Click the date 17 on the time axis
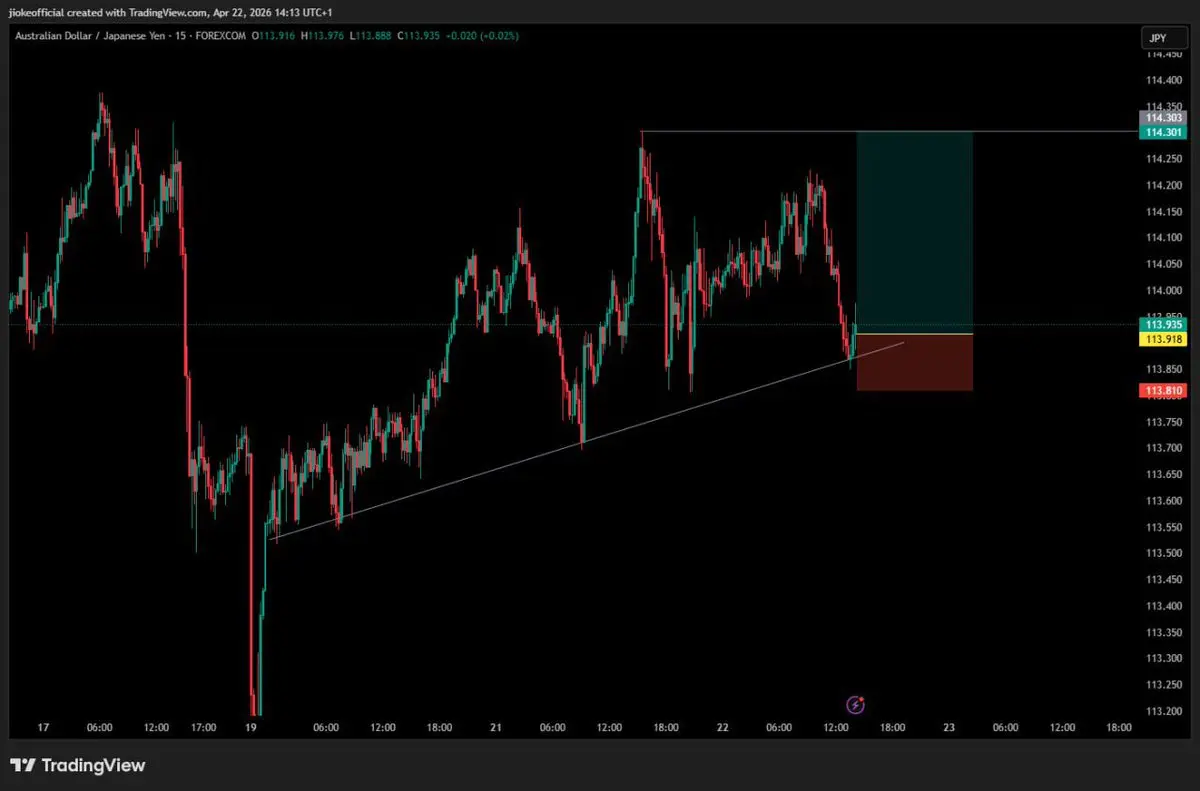Screen dimensions: 1200x791 coord(43,728)
